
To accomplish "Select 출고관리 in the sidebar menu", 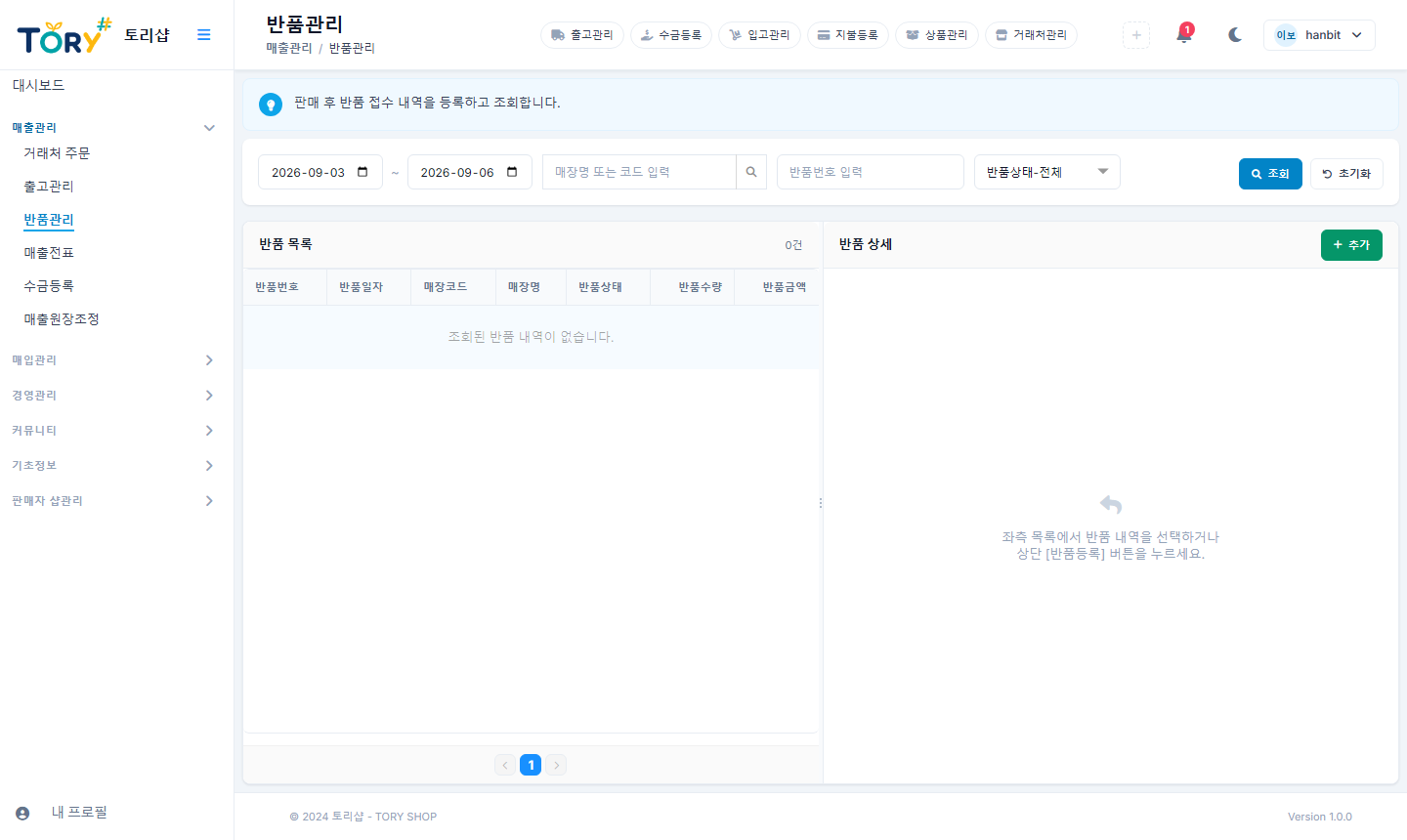I will (49, 187).
